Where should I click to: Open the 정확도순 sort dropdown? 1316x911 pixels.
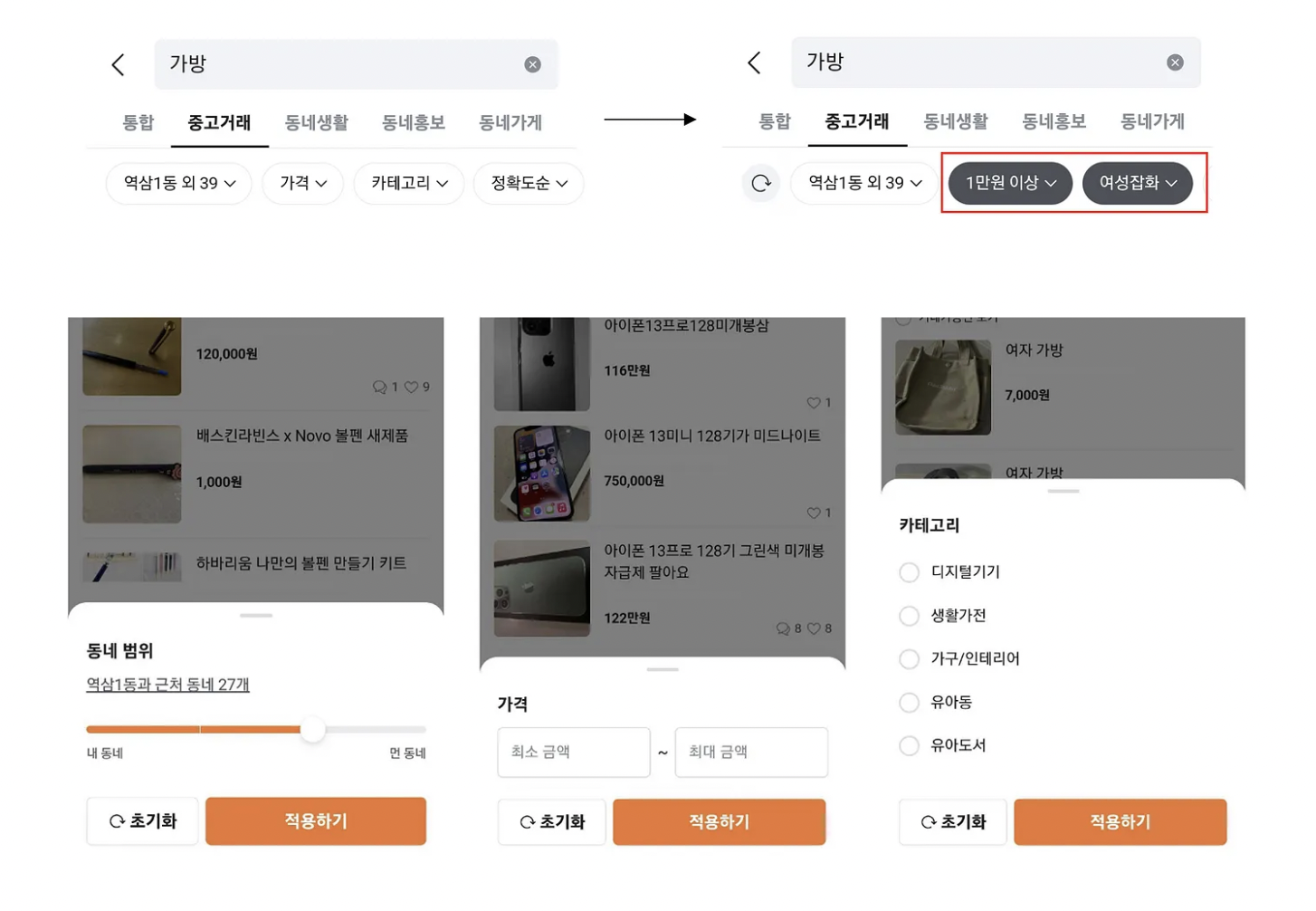coord(529,183)
